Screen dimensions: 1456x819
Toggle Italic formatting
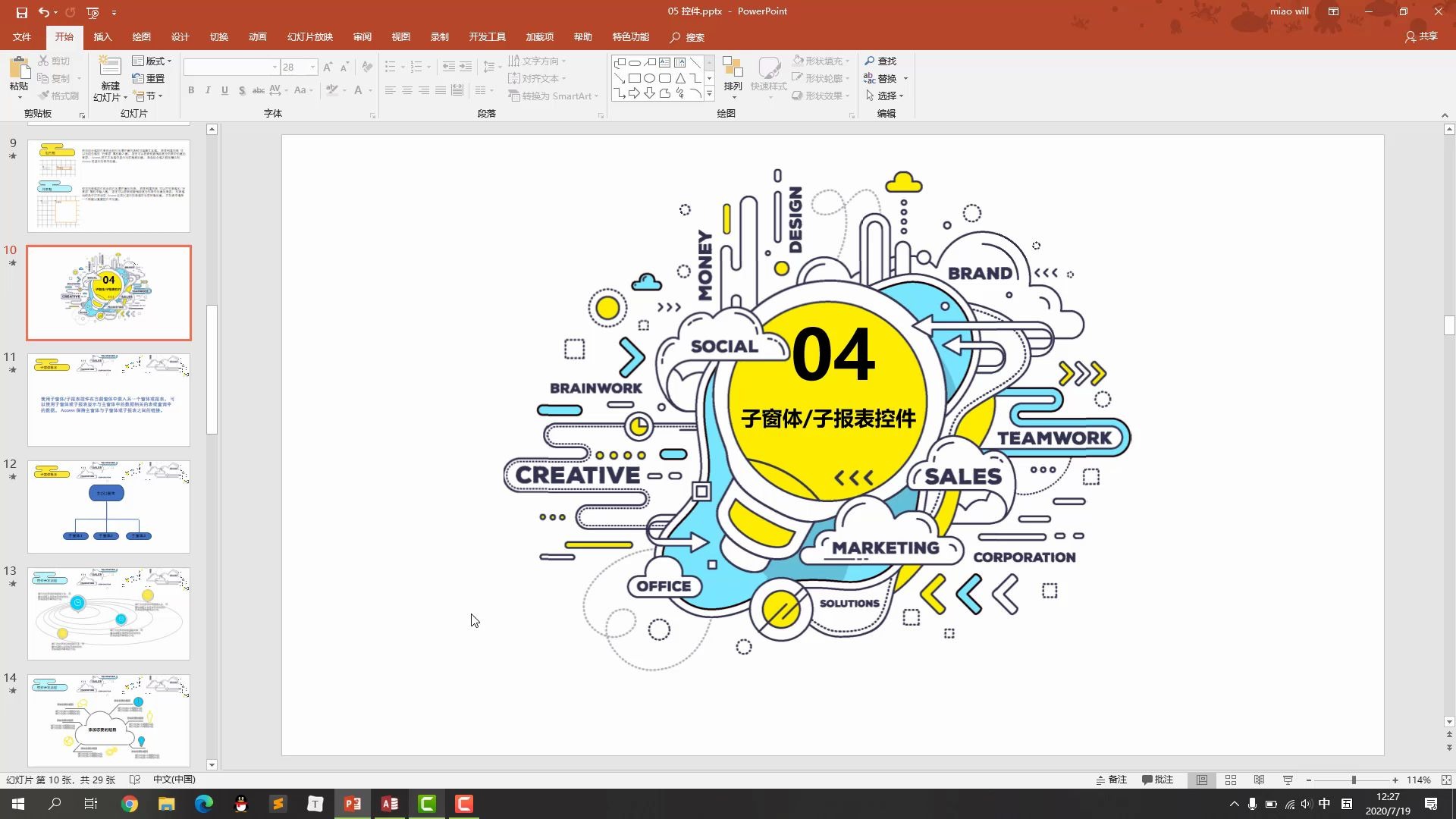pos(208,90)
